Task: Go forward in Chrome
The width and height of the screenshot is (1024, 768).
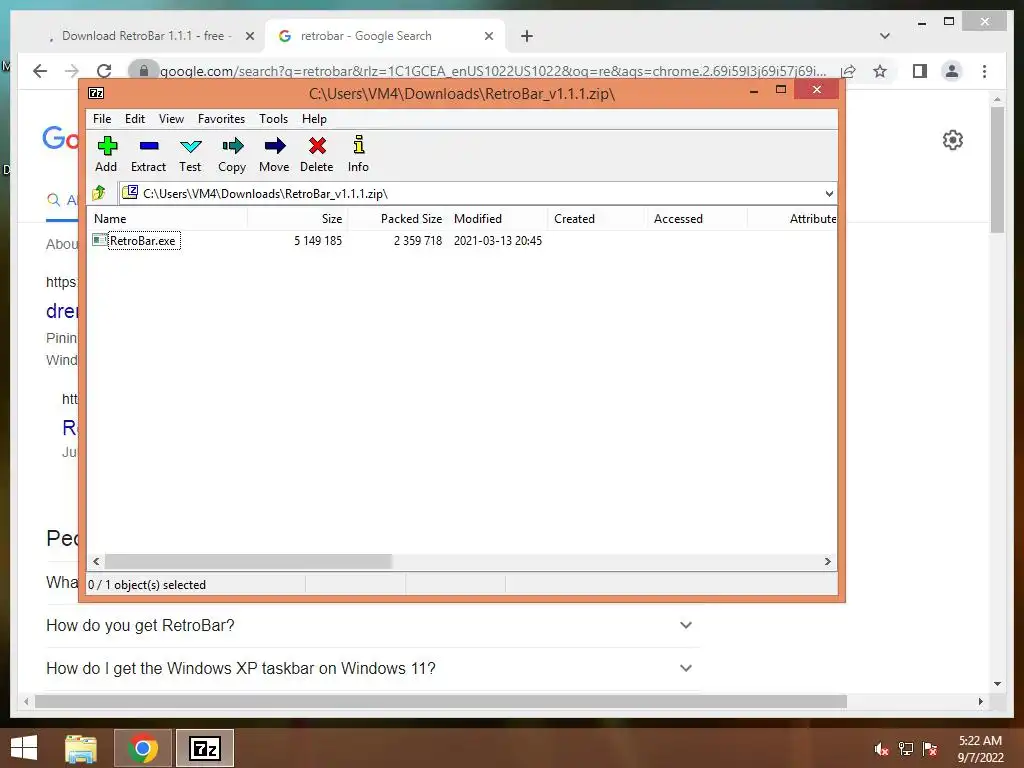Action: (x=72, y=71)
